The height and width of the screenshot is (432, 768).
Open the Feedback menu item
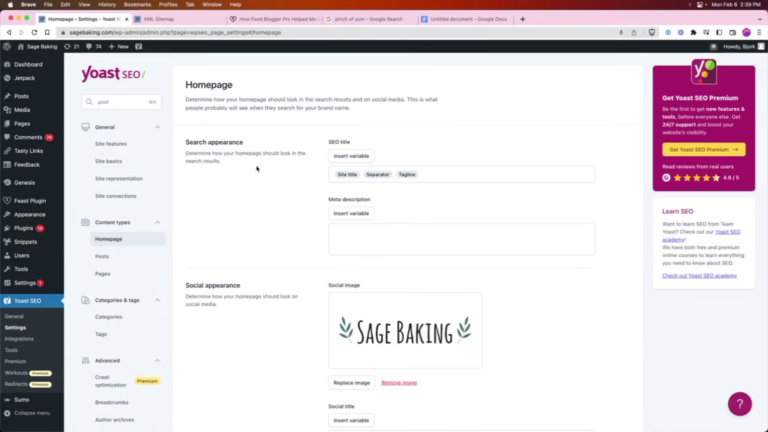[26, 165]
